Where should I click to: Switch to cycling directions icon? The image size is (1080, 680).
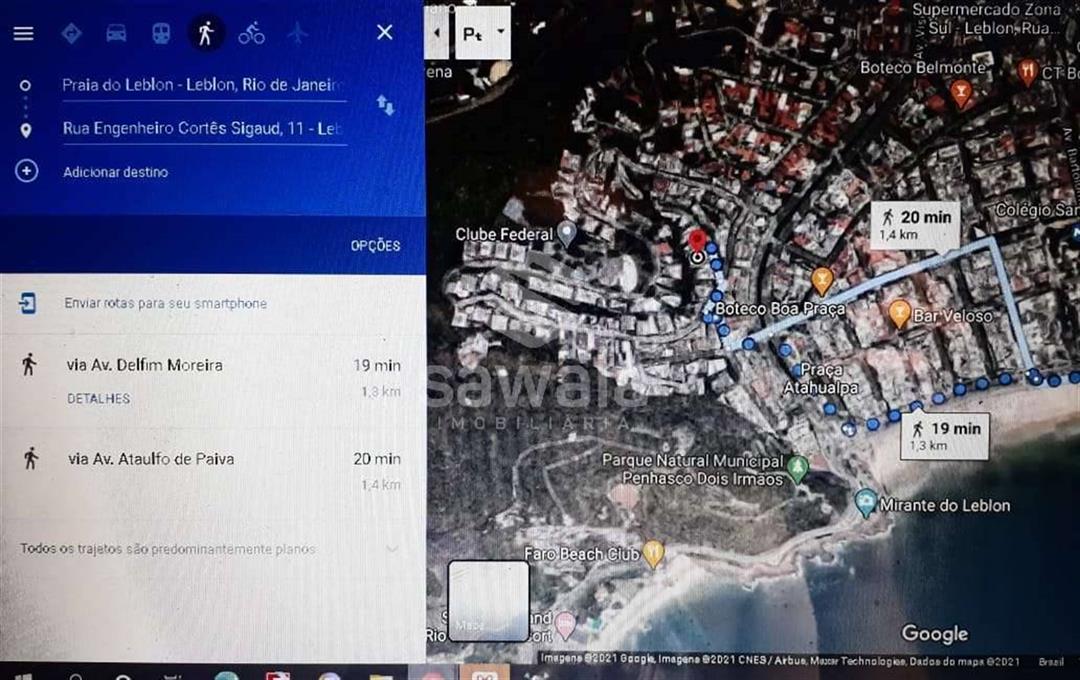(x=251, y=33)
